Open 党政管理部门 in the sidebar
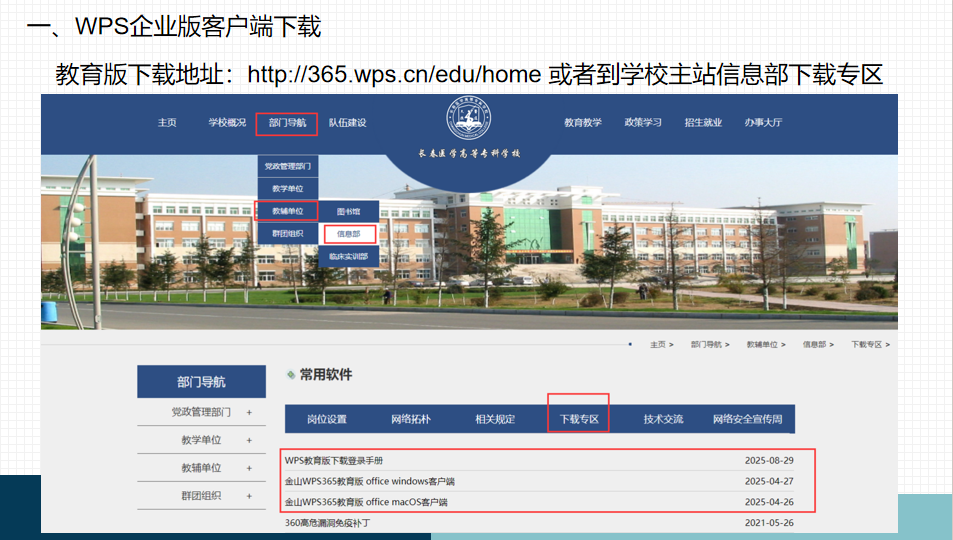This screenshot has height=540, width=953. pos(201,412)
